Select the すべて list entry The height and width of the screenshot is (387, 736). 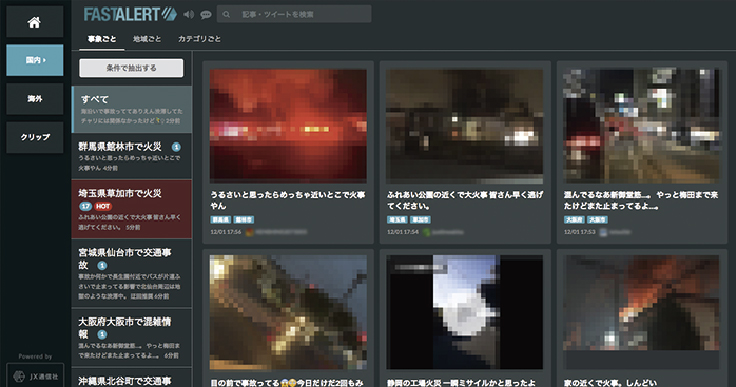tap(132, 109)
